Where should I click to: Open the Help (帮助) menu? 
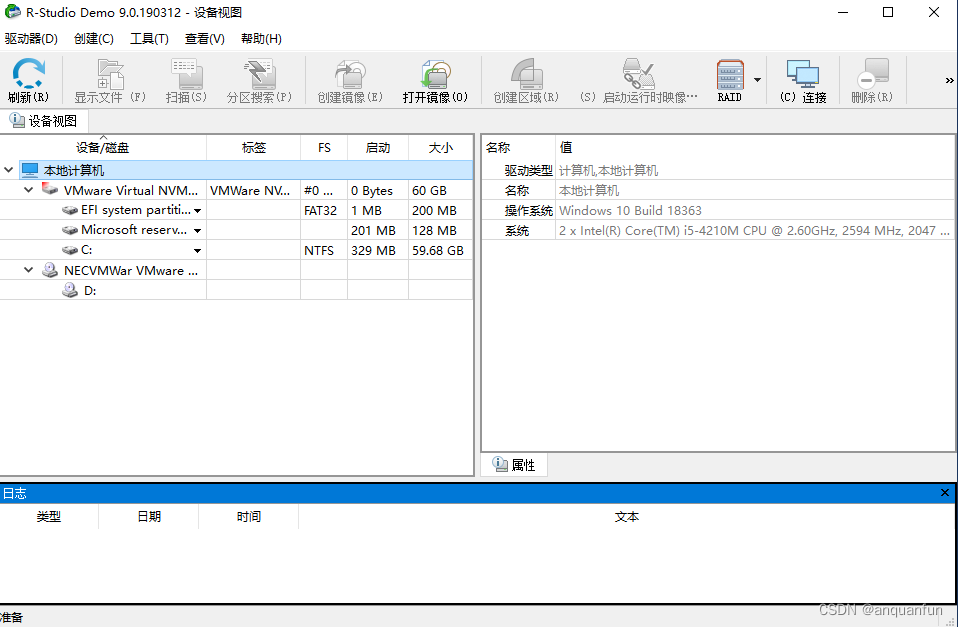(261, 38)
